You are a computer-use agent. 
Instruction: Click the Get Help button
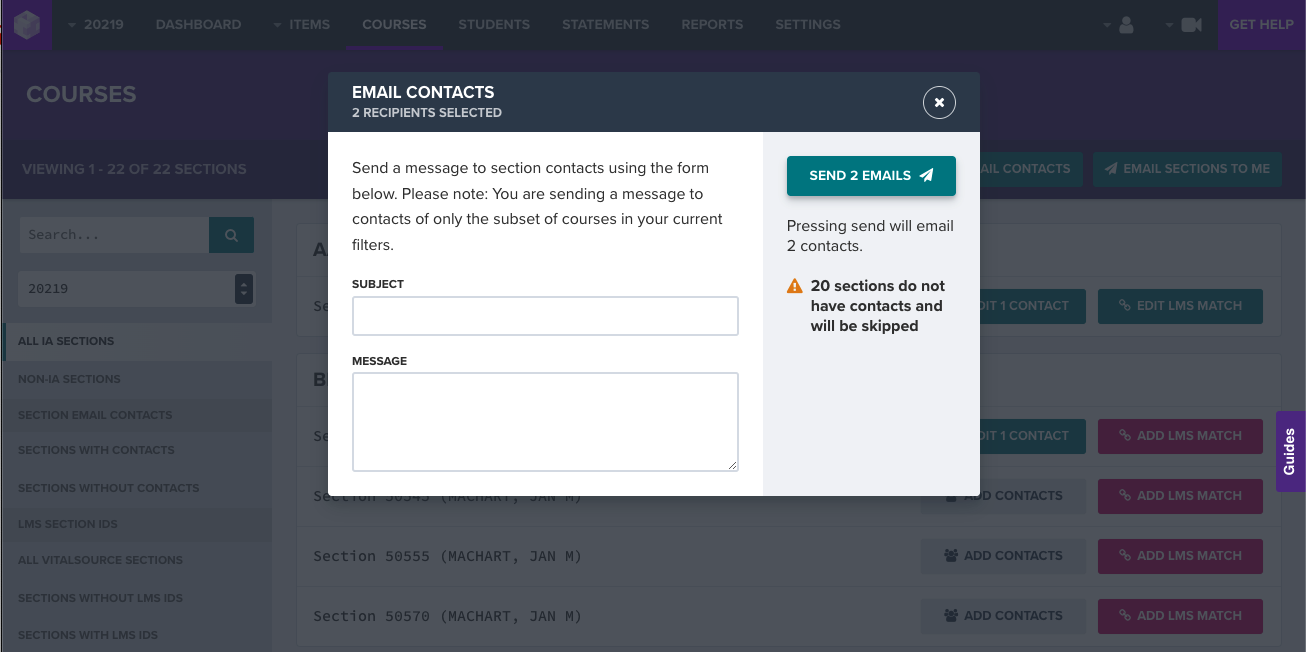coord(1261,25)
